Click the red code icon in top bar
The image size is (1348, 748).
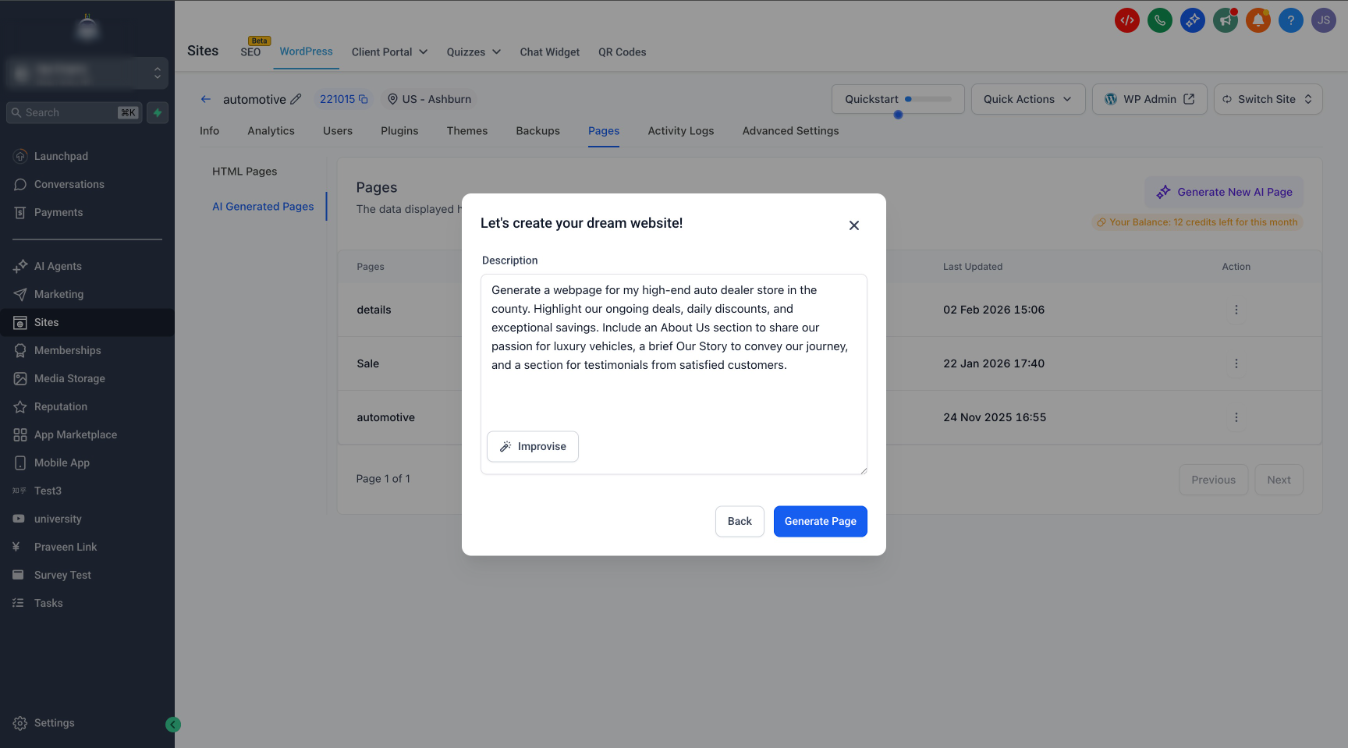point(1127,20)
